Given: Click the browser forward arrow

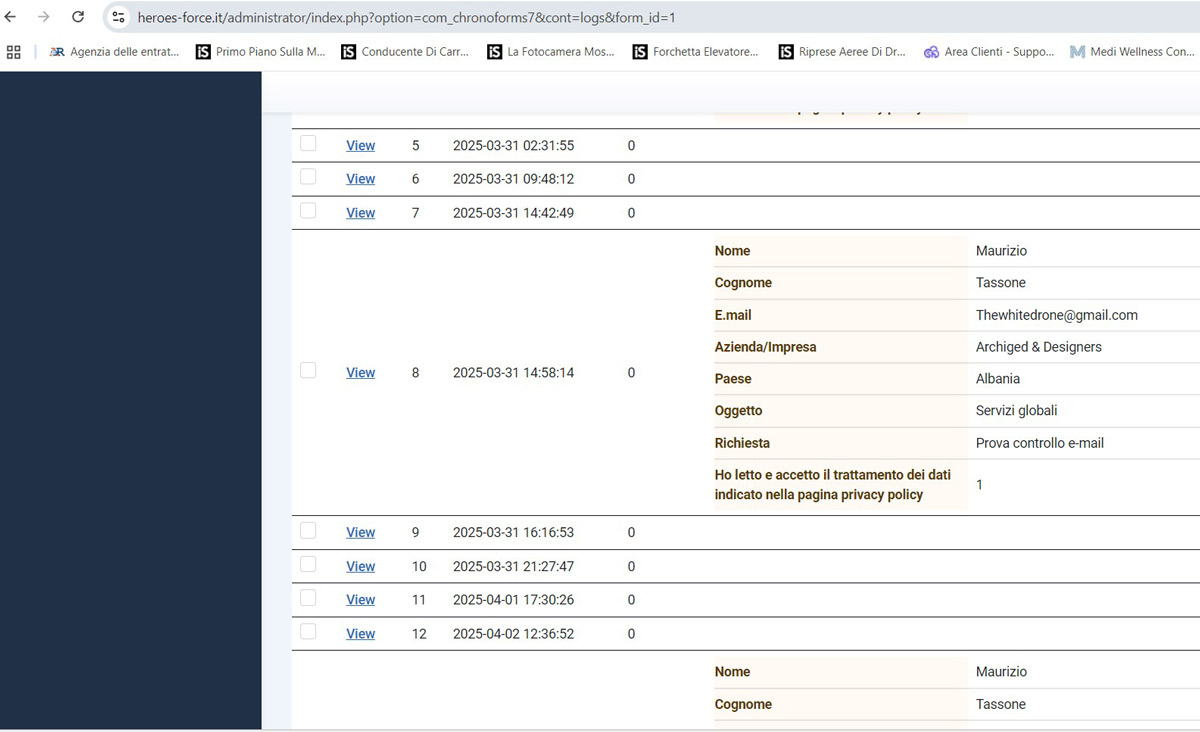Looking at the screenshot, I should pyautogui.click(x=43, y=17).
